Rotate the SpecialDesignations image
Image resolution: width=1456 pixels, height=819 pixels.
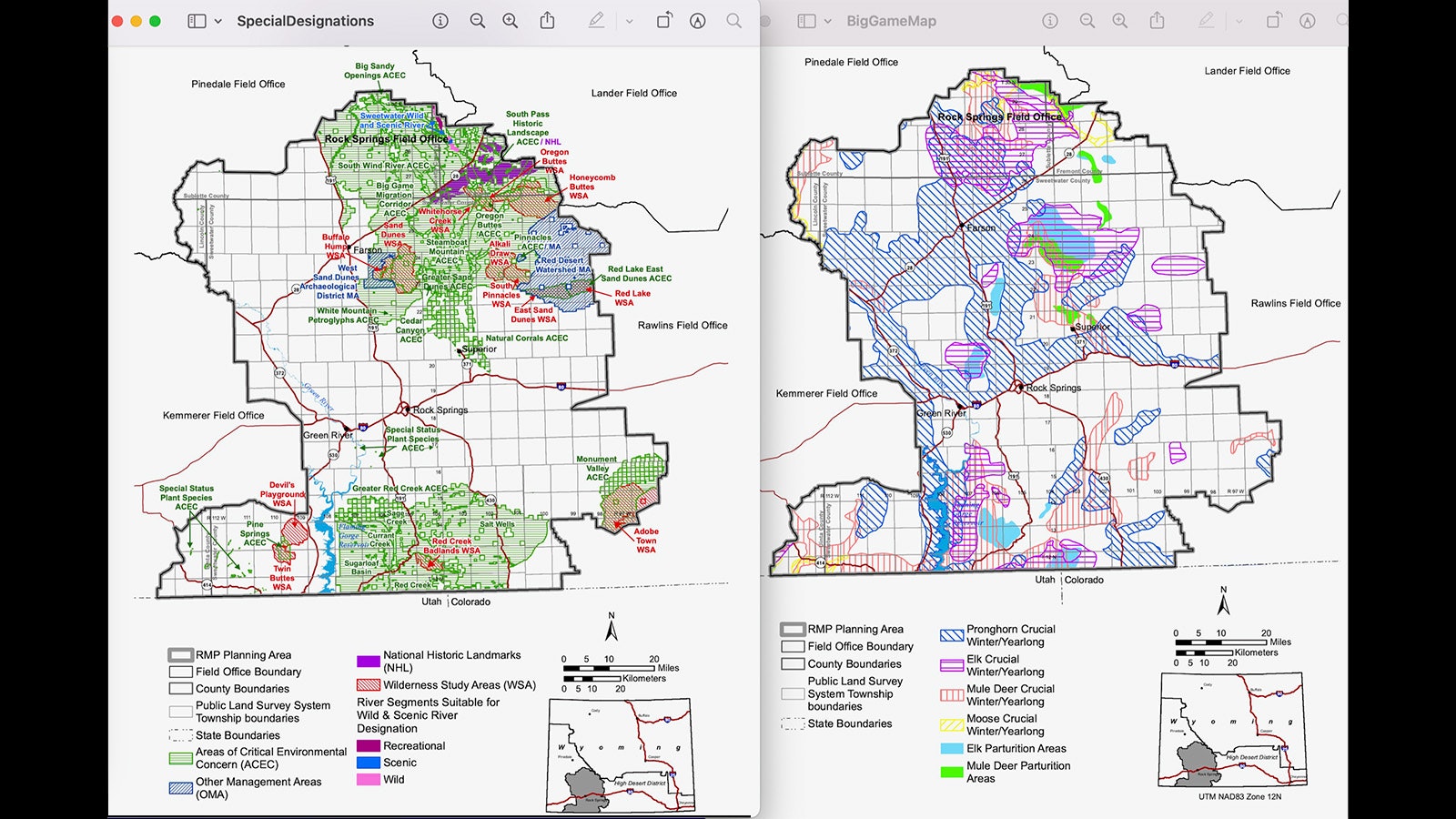tap(664, 21)
